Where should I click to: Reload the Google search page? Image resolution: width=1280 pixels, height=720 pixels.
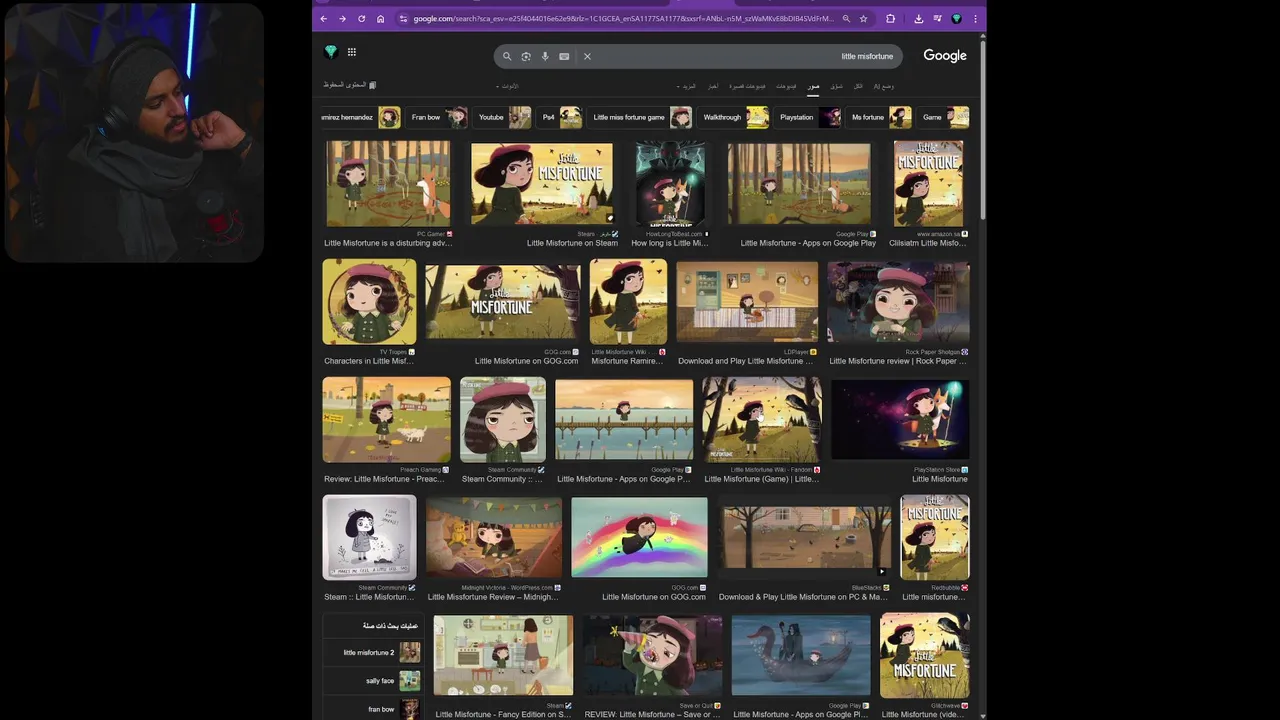tap(361, 18)
